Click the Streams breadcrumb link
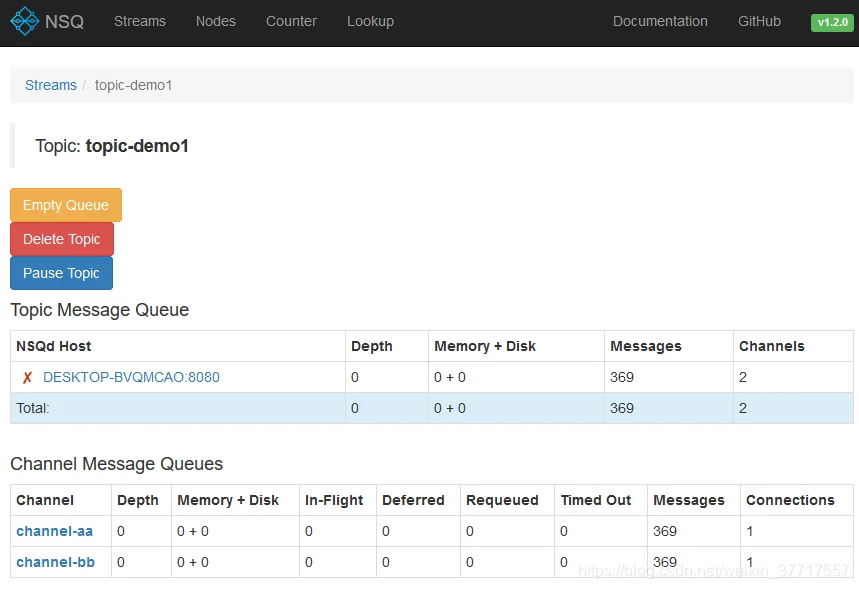The height and width of the screenshot is (589, 859). 51,85
